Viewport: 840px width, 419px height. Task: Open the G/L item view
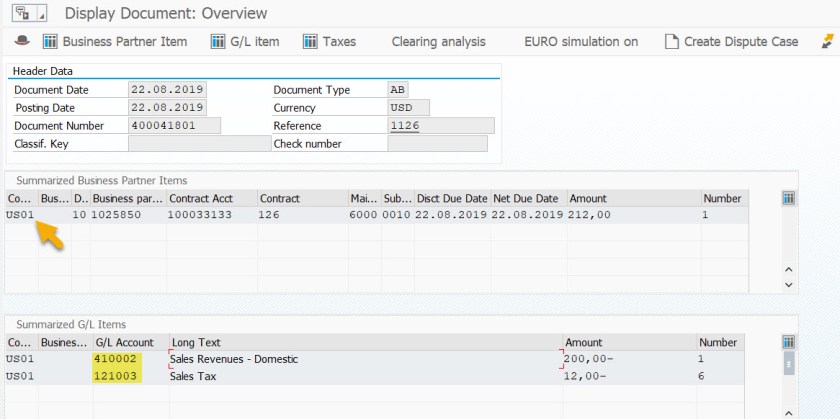tap(245, 41)
